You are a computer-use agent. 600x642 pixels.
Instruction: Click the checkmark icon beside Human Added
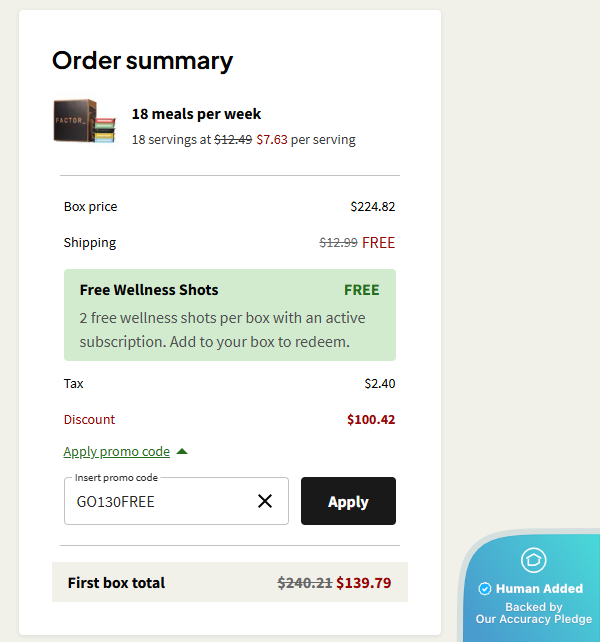(485, 589)
